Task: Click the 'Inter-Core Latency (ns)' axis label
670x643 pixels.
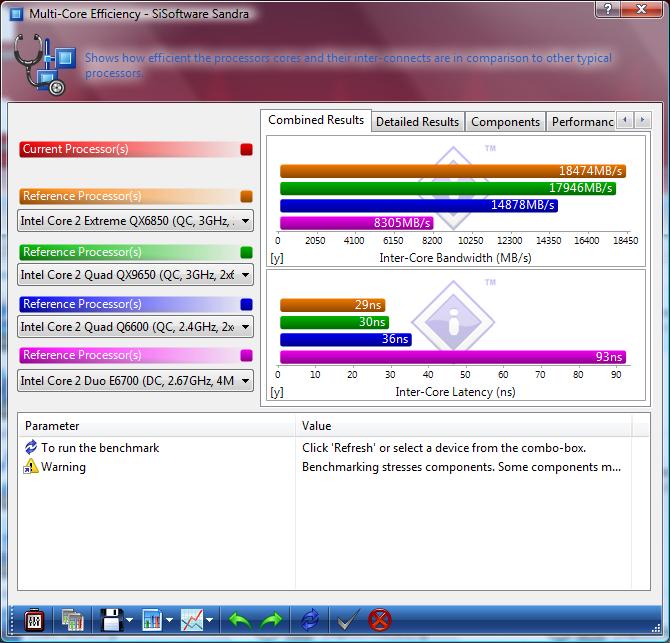Action: pyautogui.click(x=455, y=392)
